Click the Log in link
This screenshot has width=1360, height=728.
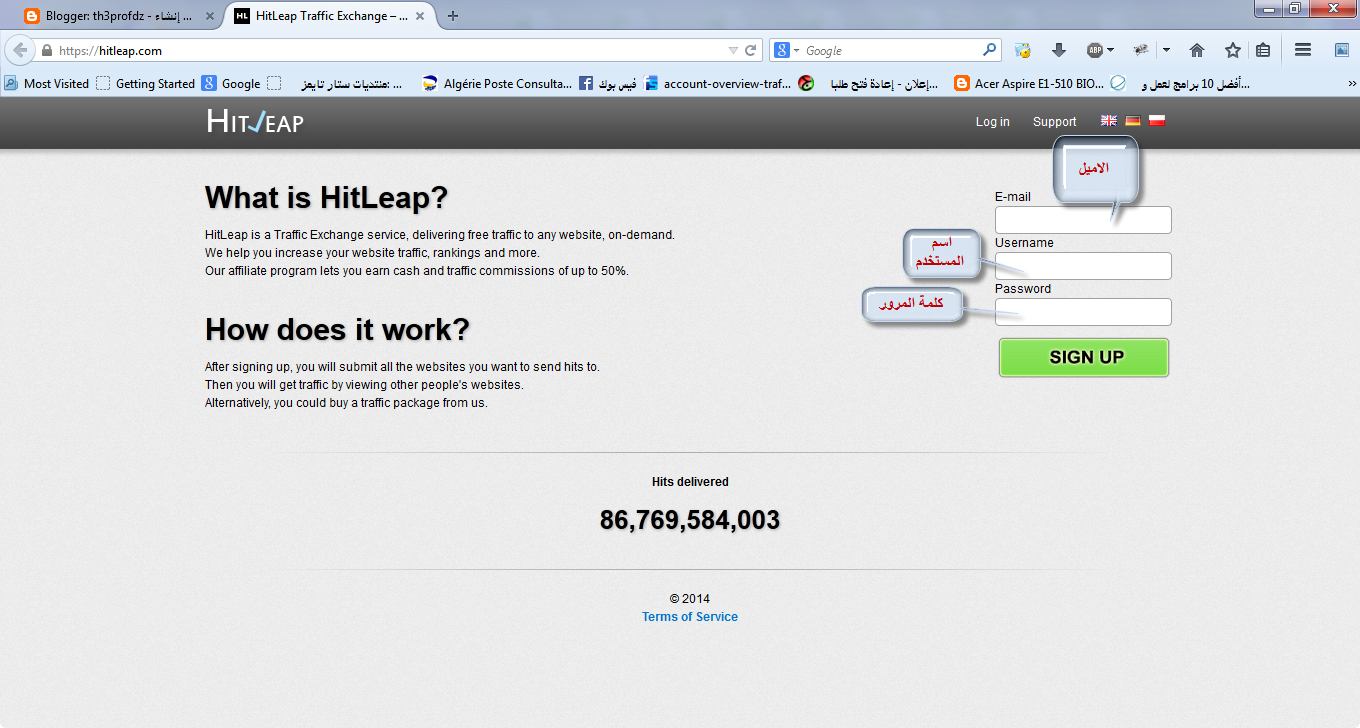point(992,122)
